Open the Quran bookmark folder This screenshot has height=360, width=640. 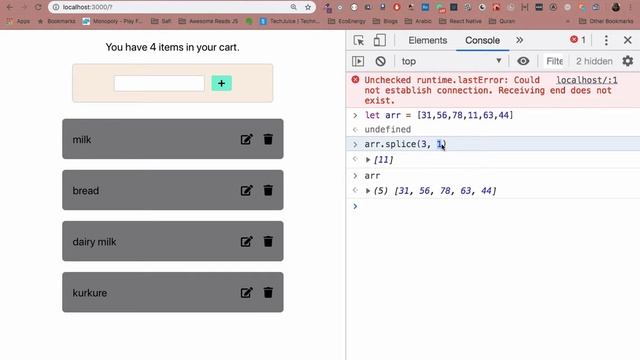tap(502, 21)
